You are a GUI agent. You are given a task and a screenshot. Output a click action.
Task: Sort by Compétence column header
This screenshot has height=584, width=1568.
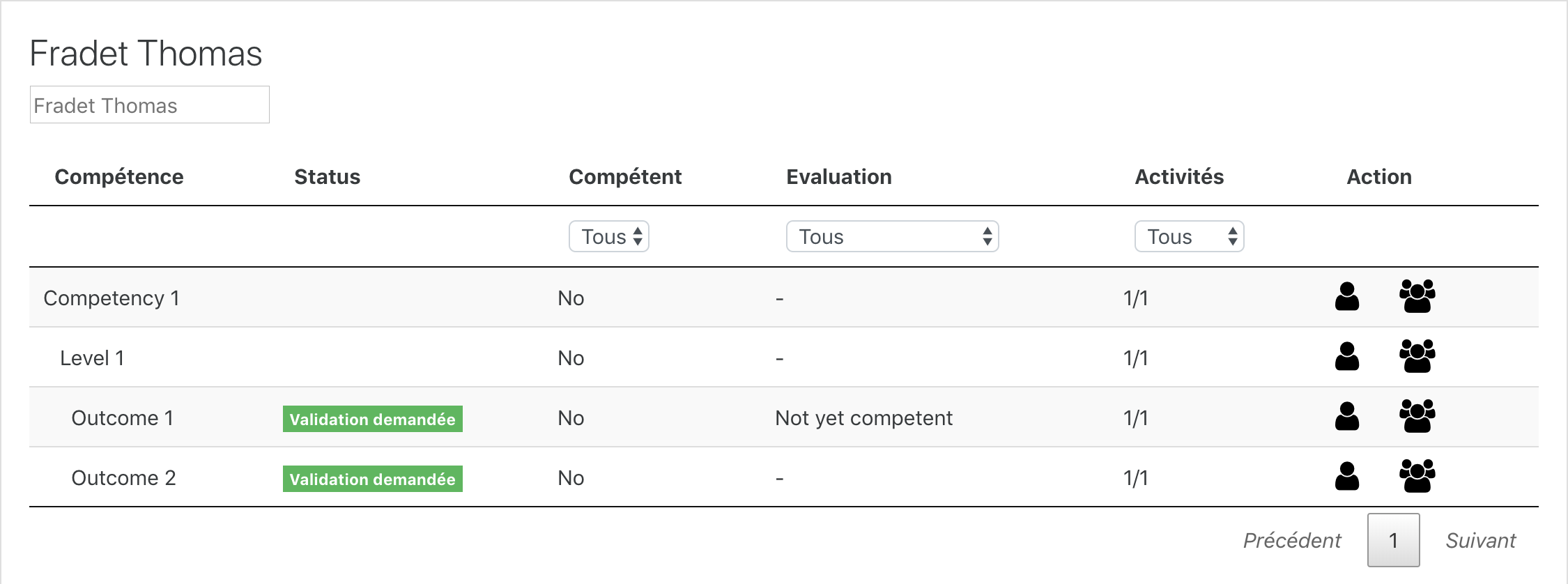click(x=119, y=177)
